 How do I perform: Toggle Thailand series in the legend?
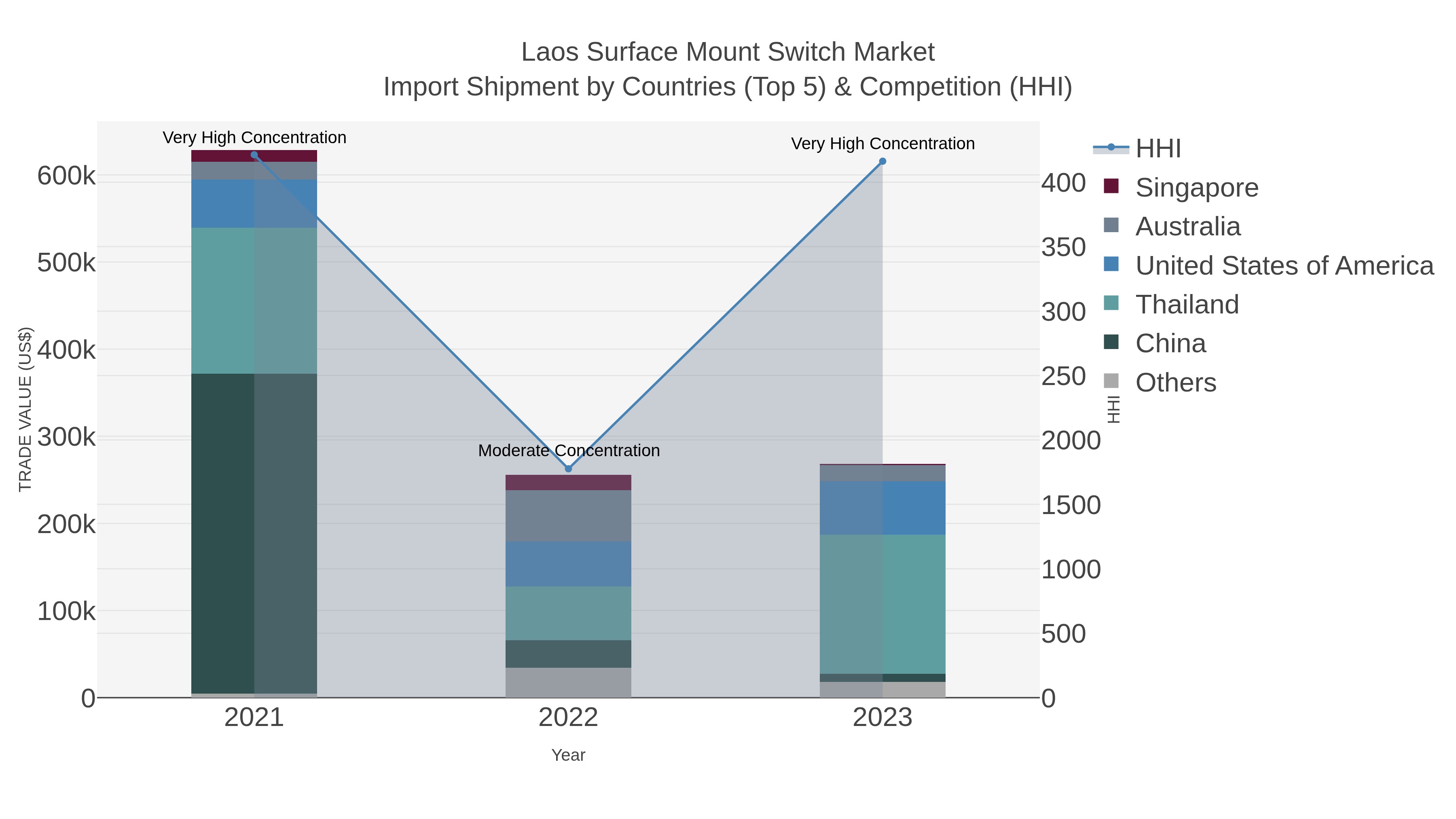(x=1171, y=304)
